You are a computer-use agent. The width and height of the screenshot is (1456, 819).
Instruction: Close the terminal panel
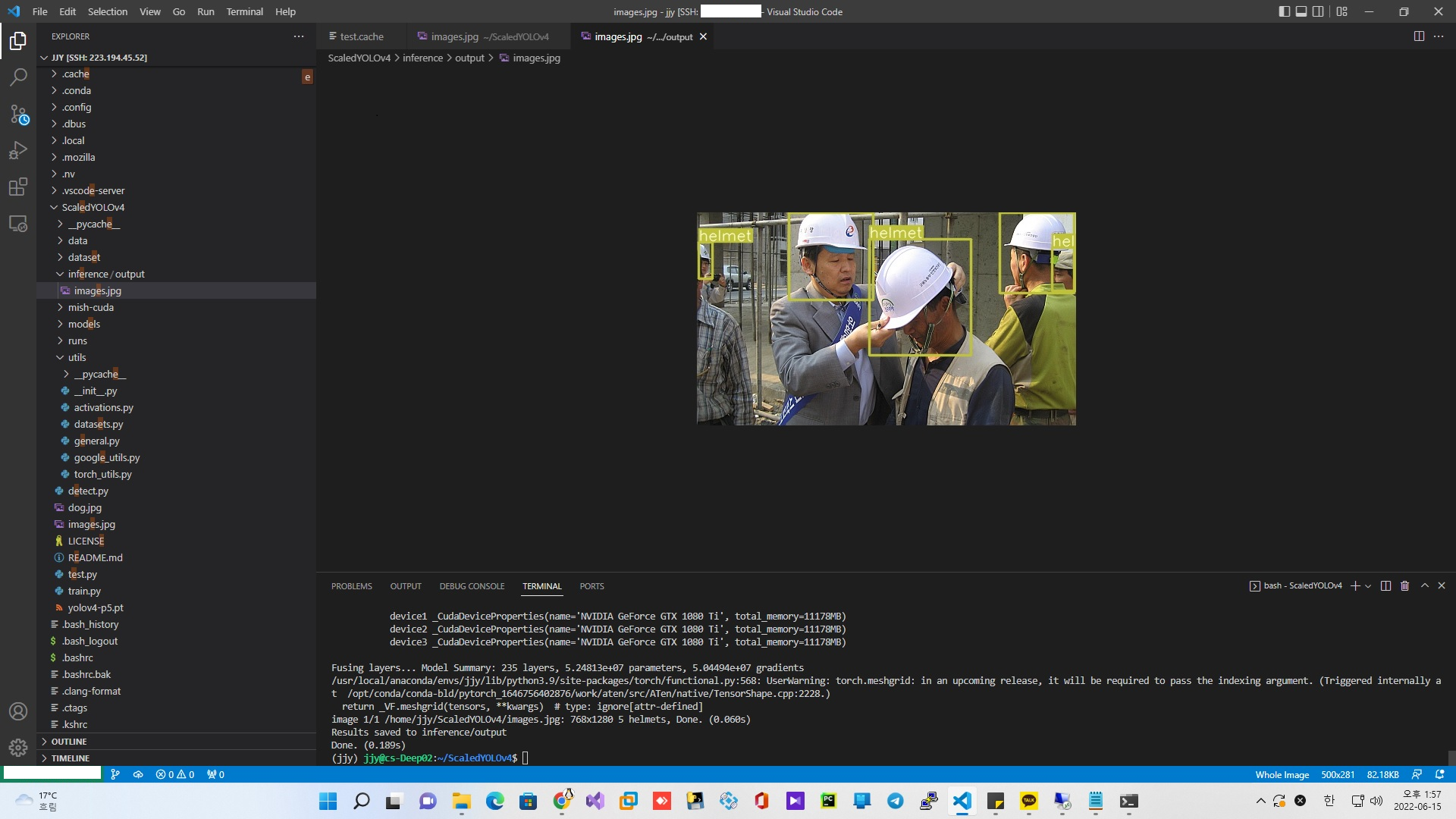point(1442,585)
